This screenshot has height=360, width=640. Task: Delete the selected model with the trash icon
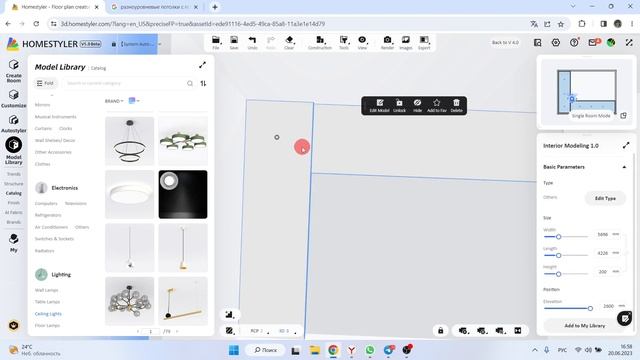pyautogui.click(x=456, y=106)
